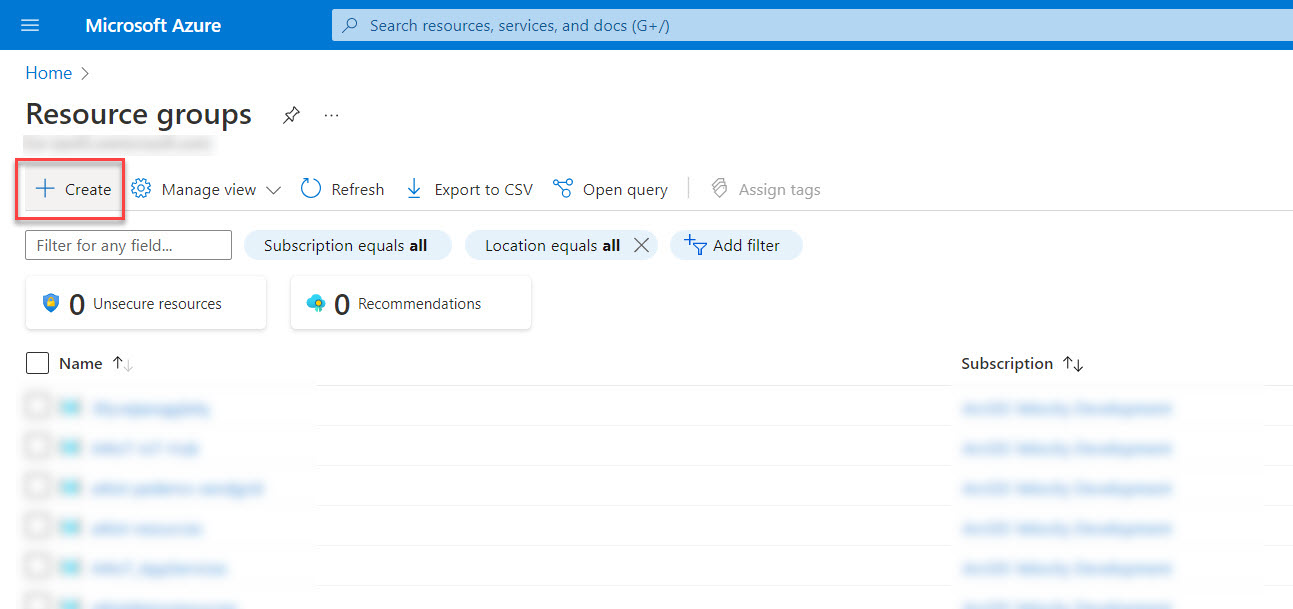
Task: Select the Export to CSV icon
Action: (414, 188)
